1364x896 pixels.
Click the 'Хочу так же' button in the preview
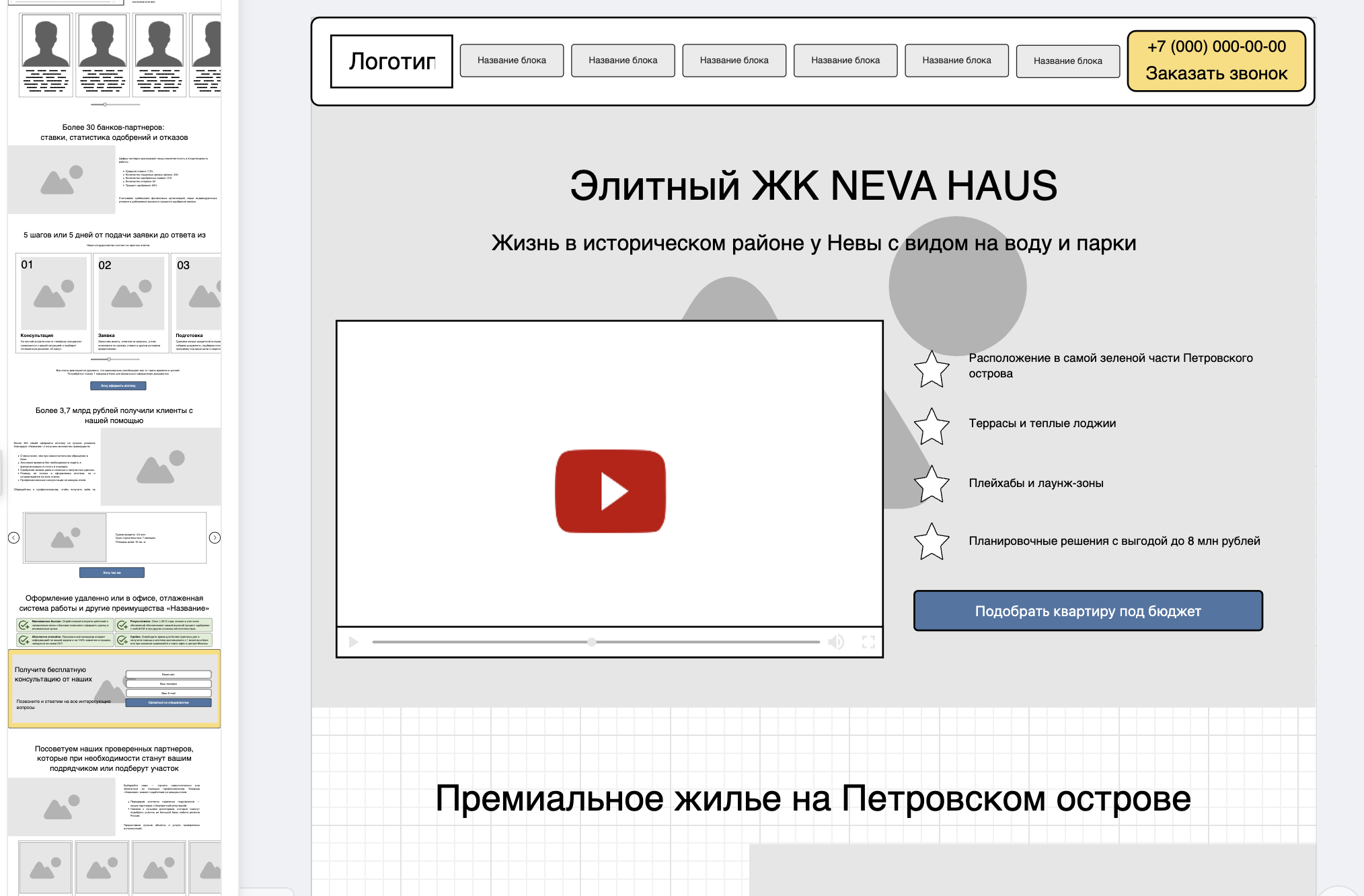(112, 572)
